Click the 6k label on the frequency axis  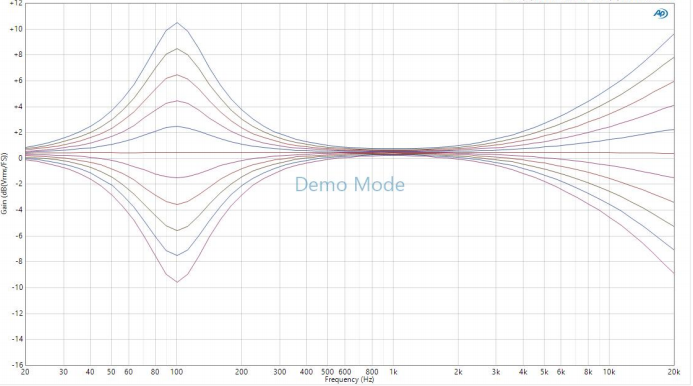click(561, 372)
